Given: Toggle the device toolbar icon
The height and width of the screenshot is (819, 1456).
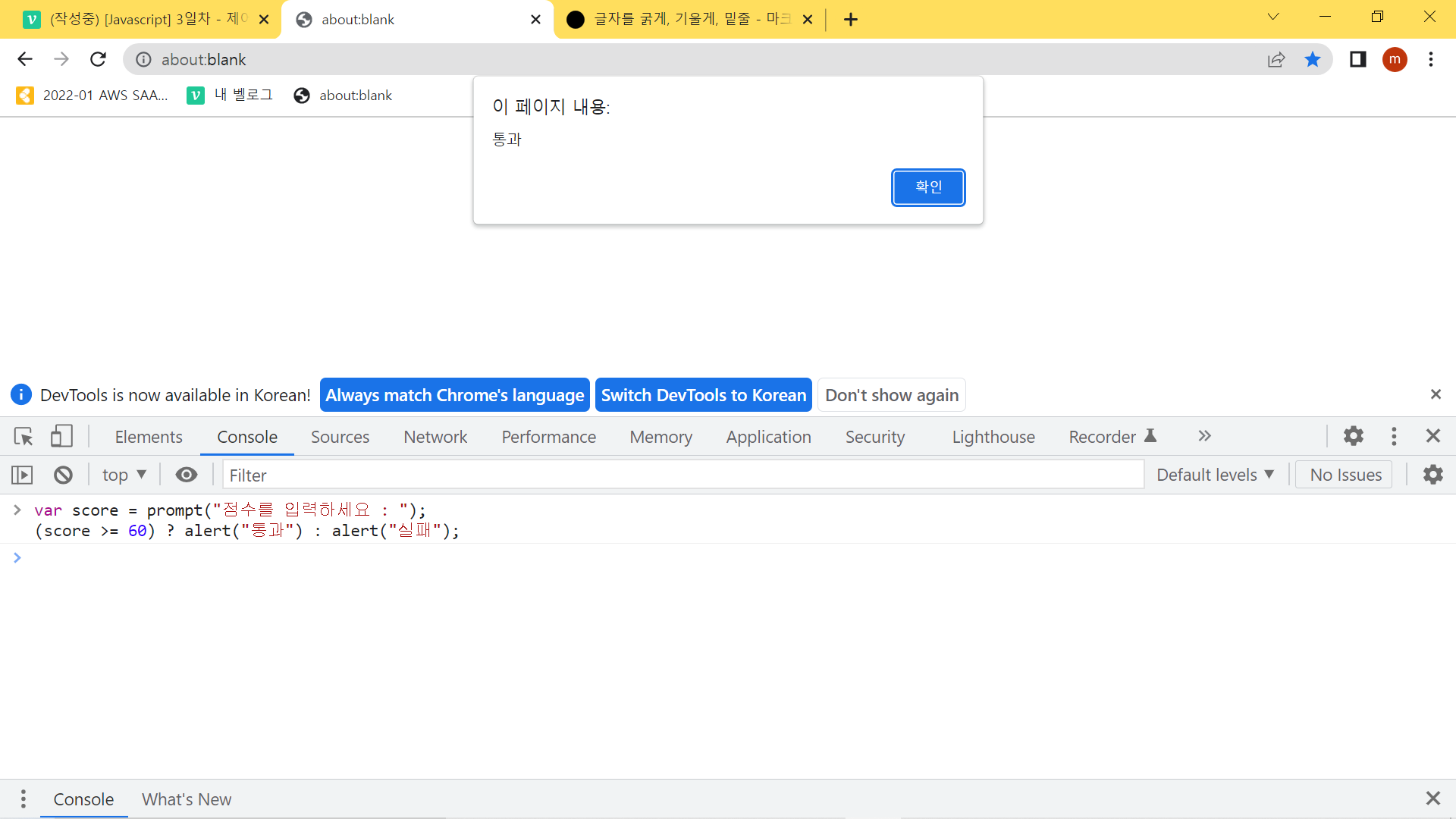Looking at the screenshot, I should [x=61, y=436].
